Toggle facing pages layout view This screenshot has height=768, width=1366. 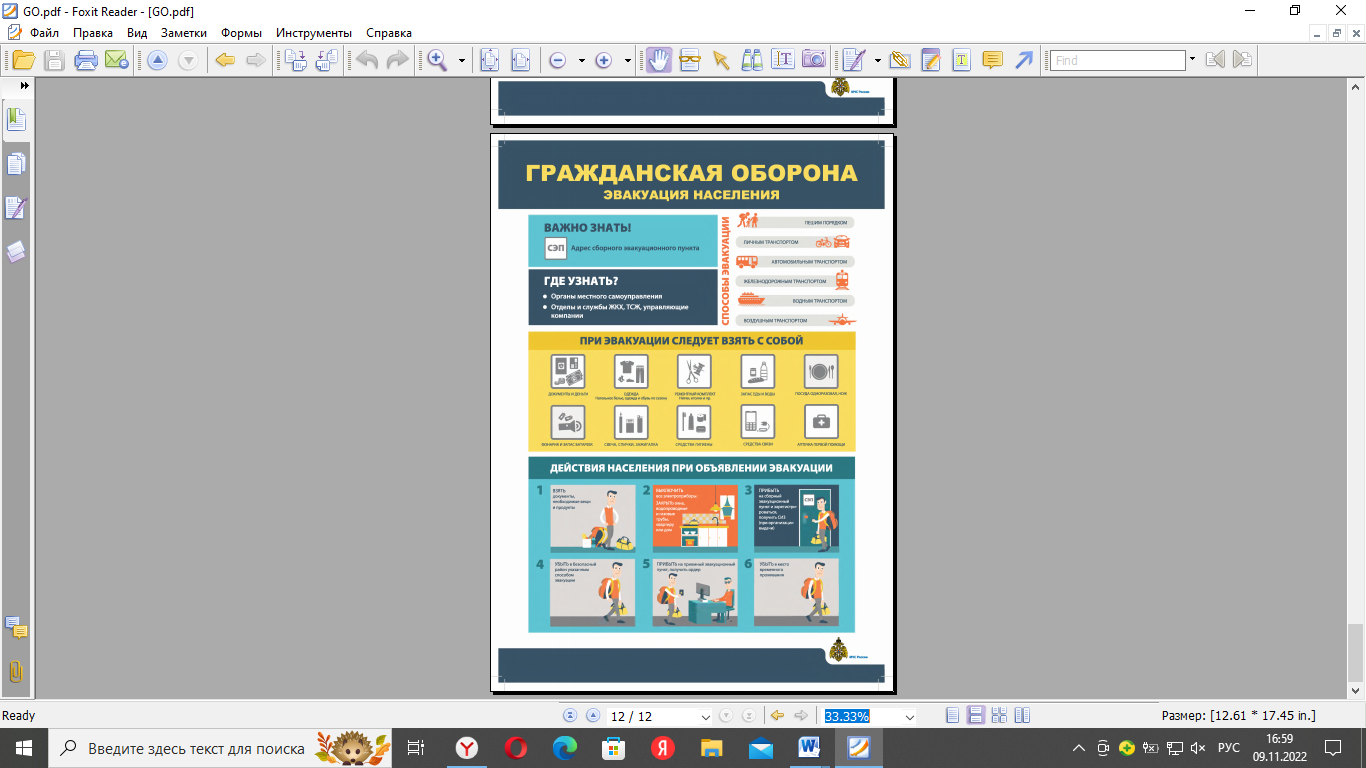tap(999, 716)
